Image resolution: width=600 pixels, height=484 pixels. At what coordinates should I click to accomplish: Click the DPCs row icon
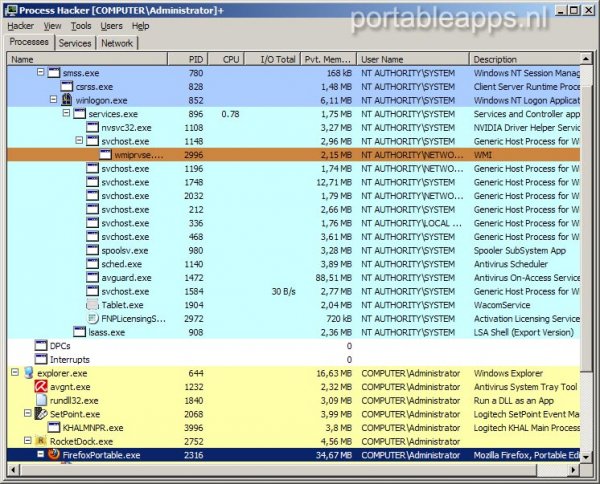click(x=41, y=345)
